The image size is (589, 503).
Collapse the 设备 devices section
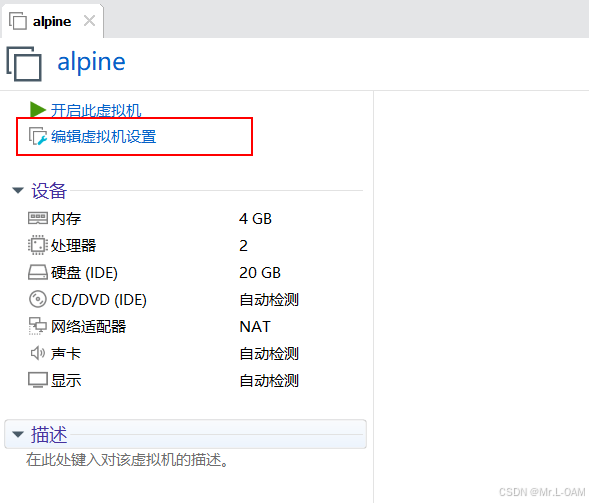[x=18, y=190]
